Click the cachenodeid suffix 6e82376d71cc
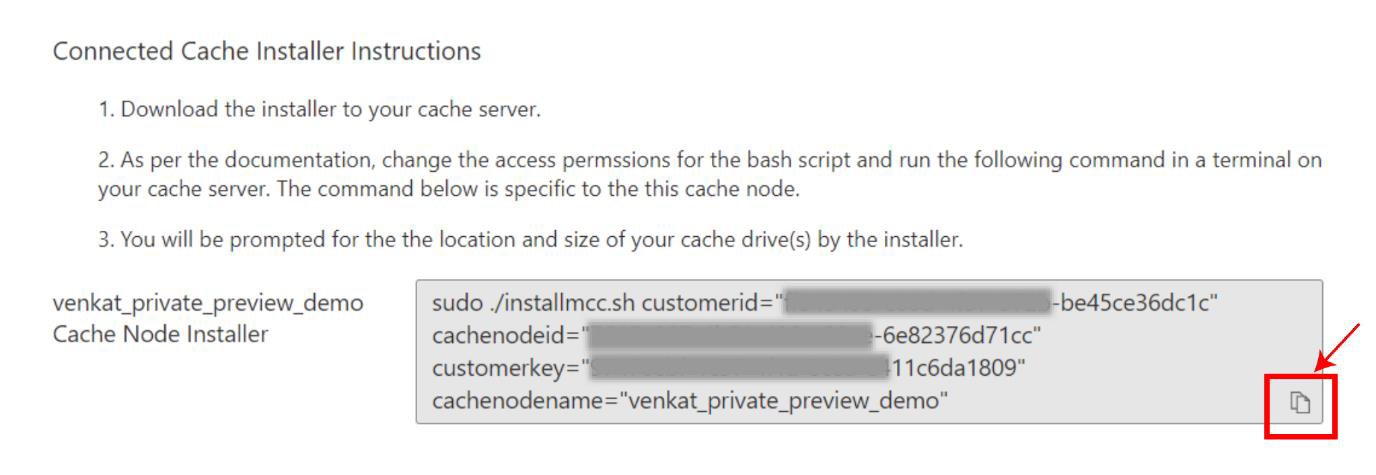 pos(954,335)
